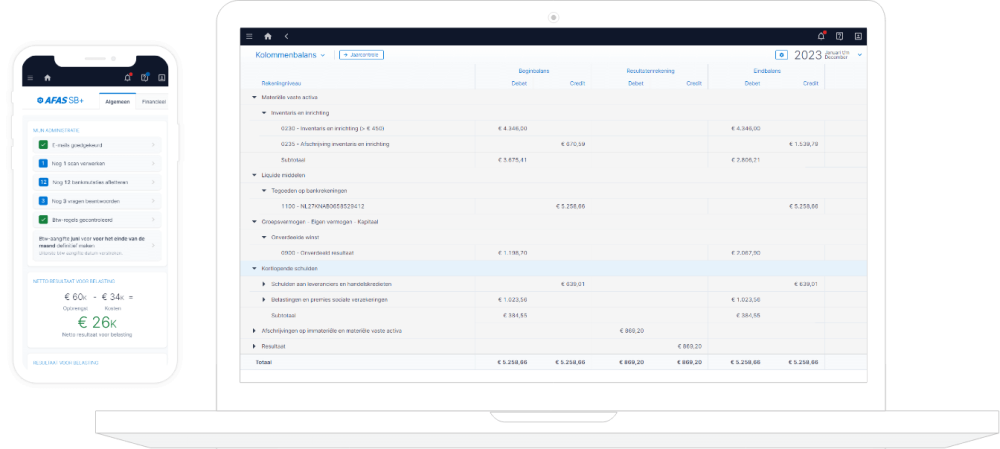Screen dimensions: 1000x449
Task: Click the € 34K Kosten value on the phone
Action: (113, 297)
